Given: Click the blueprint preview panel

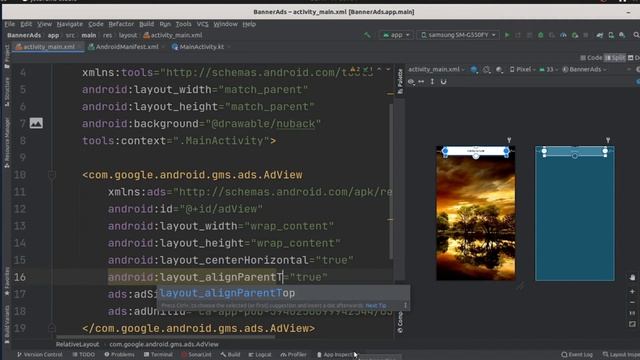Looking at the screenshot, I should click(x=575, y=213).
